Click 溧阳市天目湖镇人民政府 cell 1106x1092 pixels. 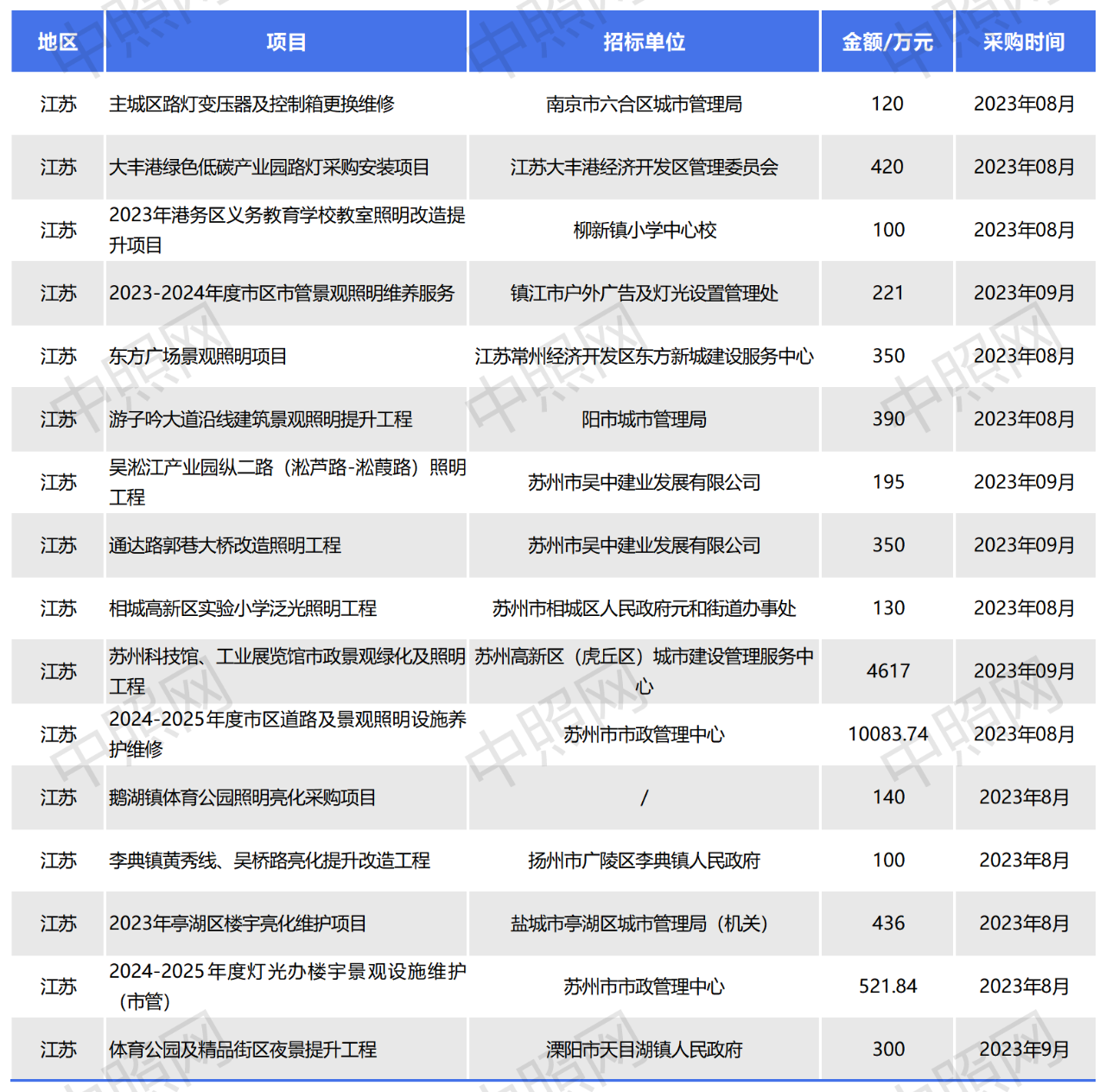click(x=644, y=1050)
